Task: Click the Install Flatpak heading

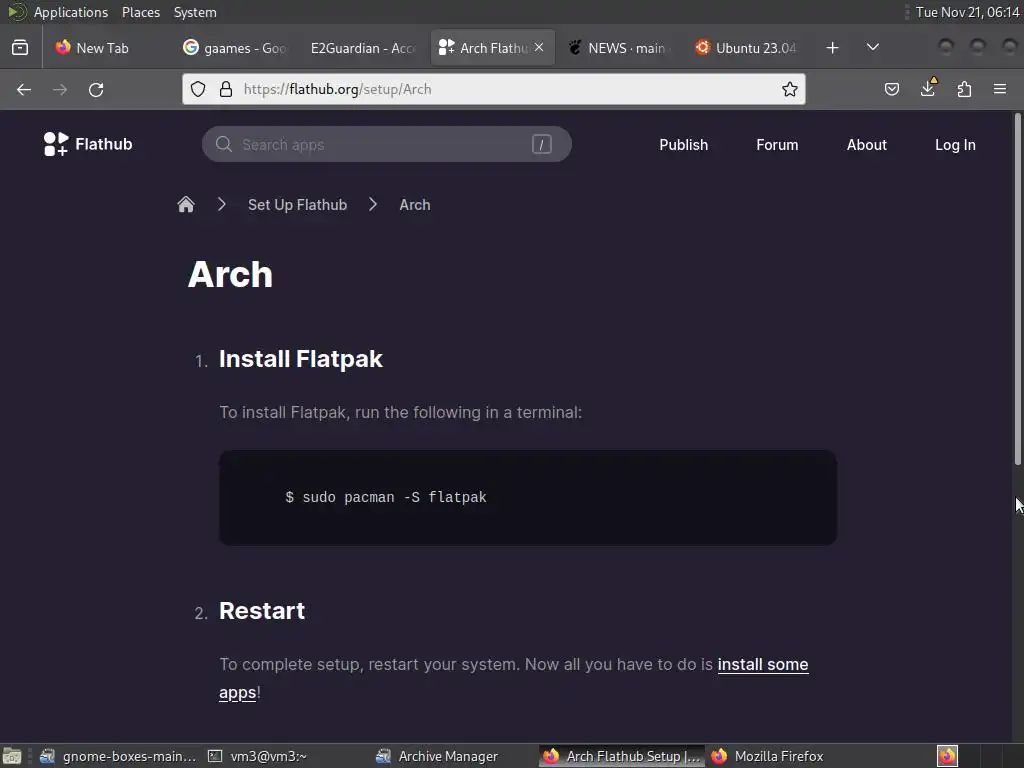Action: point(300,359)
